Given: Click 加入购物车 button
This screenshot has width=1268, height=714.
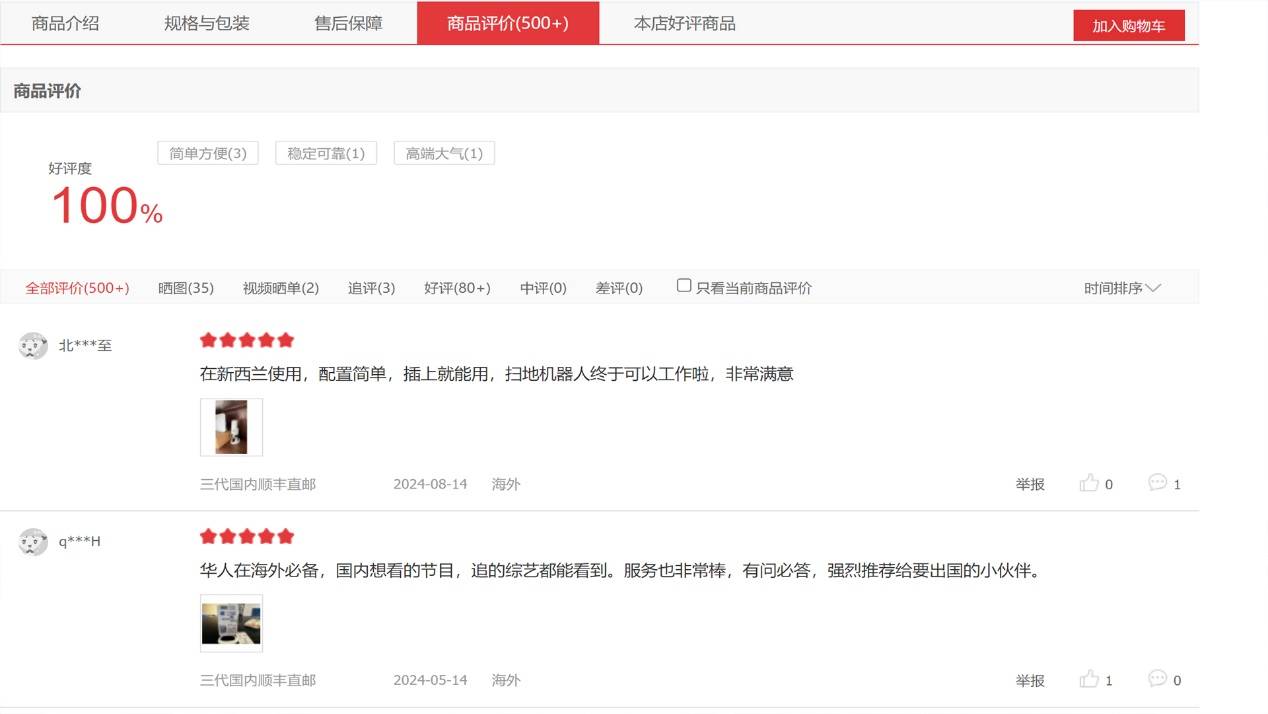Looking at the screenshot, I should click(x=1128, y=26).
